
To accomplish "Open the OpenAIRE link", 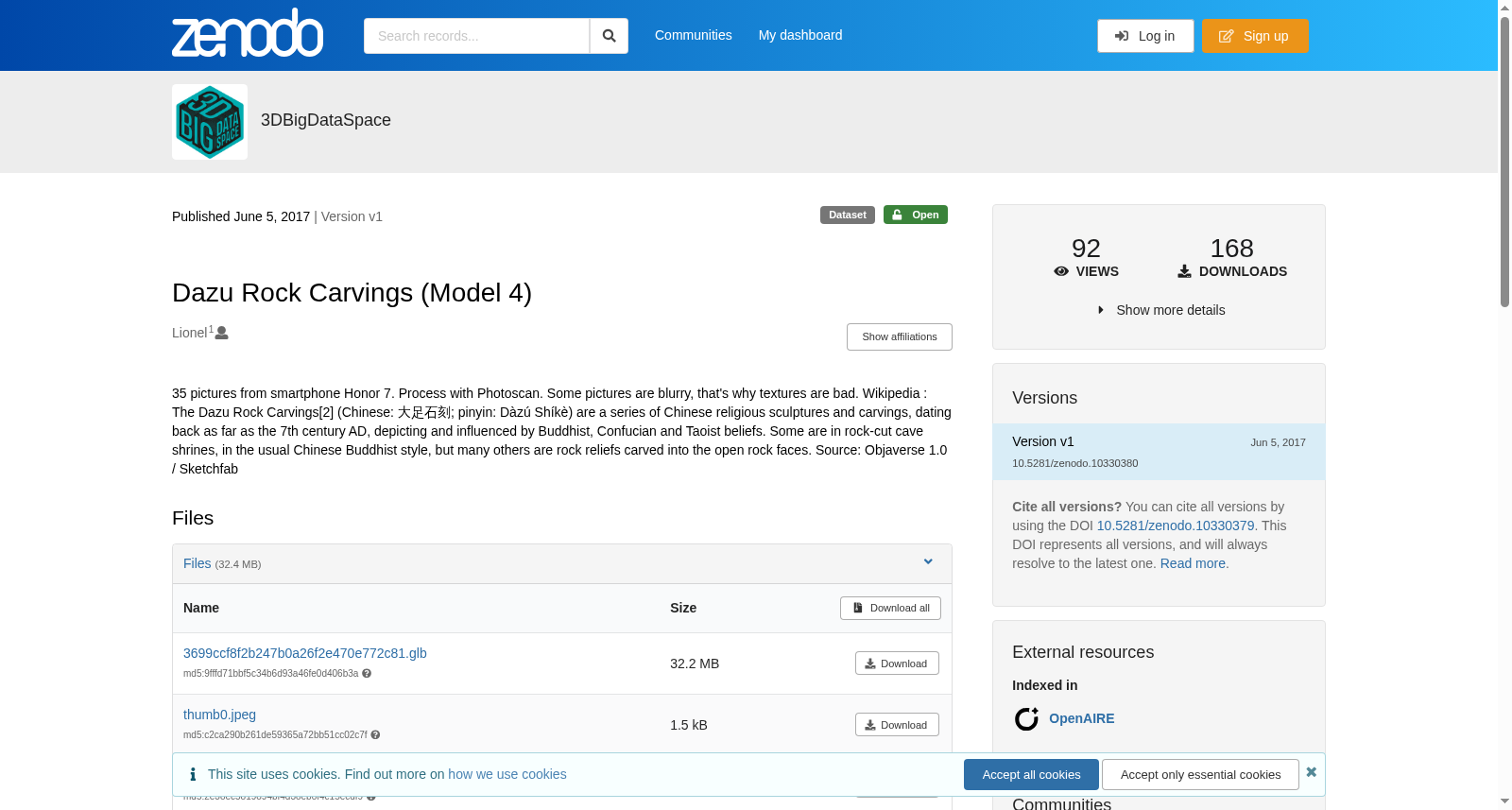I will point(1081,718).
